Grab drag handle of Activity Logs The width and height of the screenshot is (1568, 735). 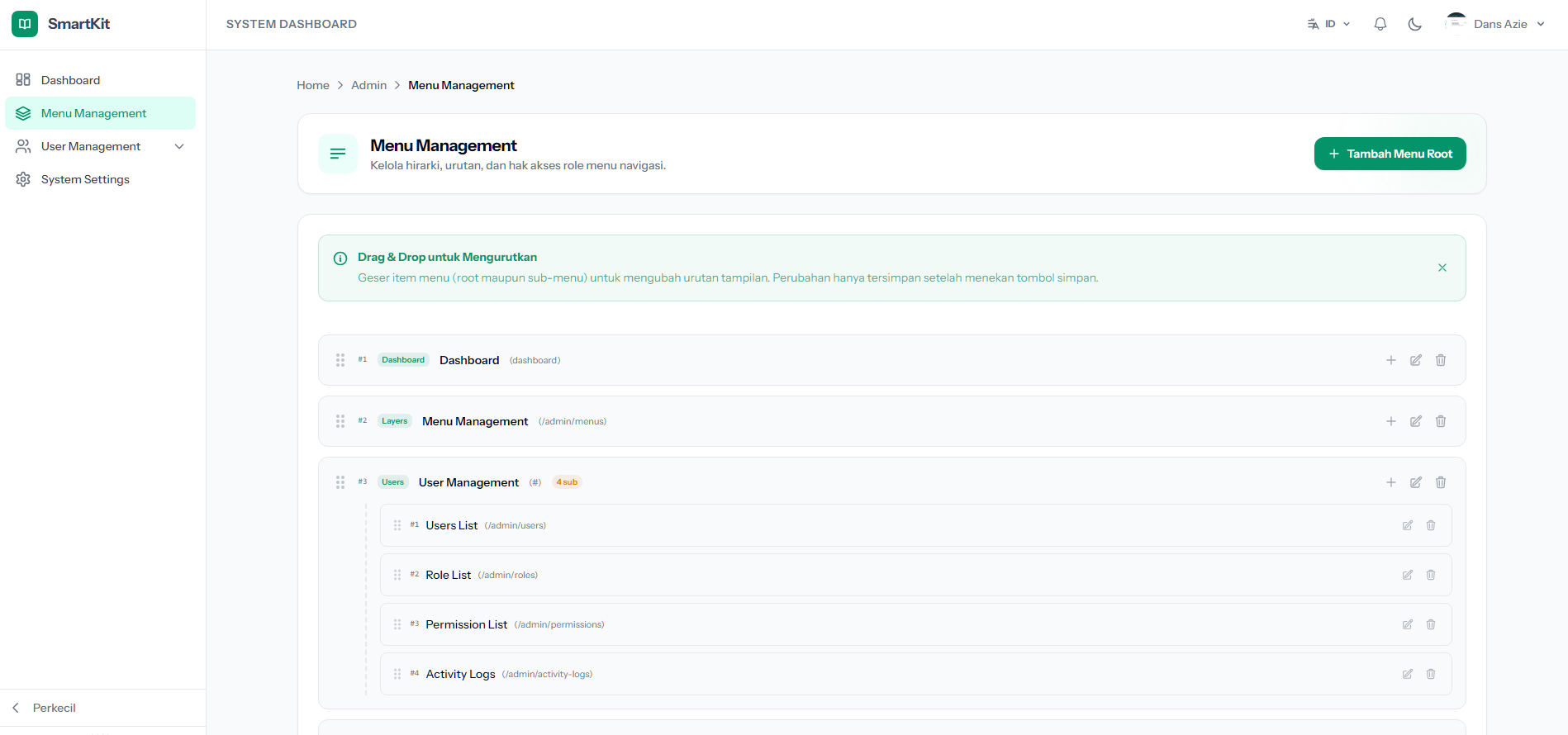click(397, 674)
